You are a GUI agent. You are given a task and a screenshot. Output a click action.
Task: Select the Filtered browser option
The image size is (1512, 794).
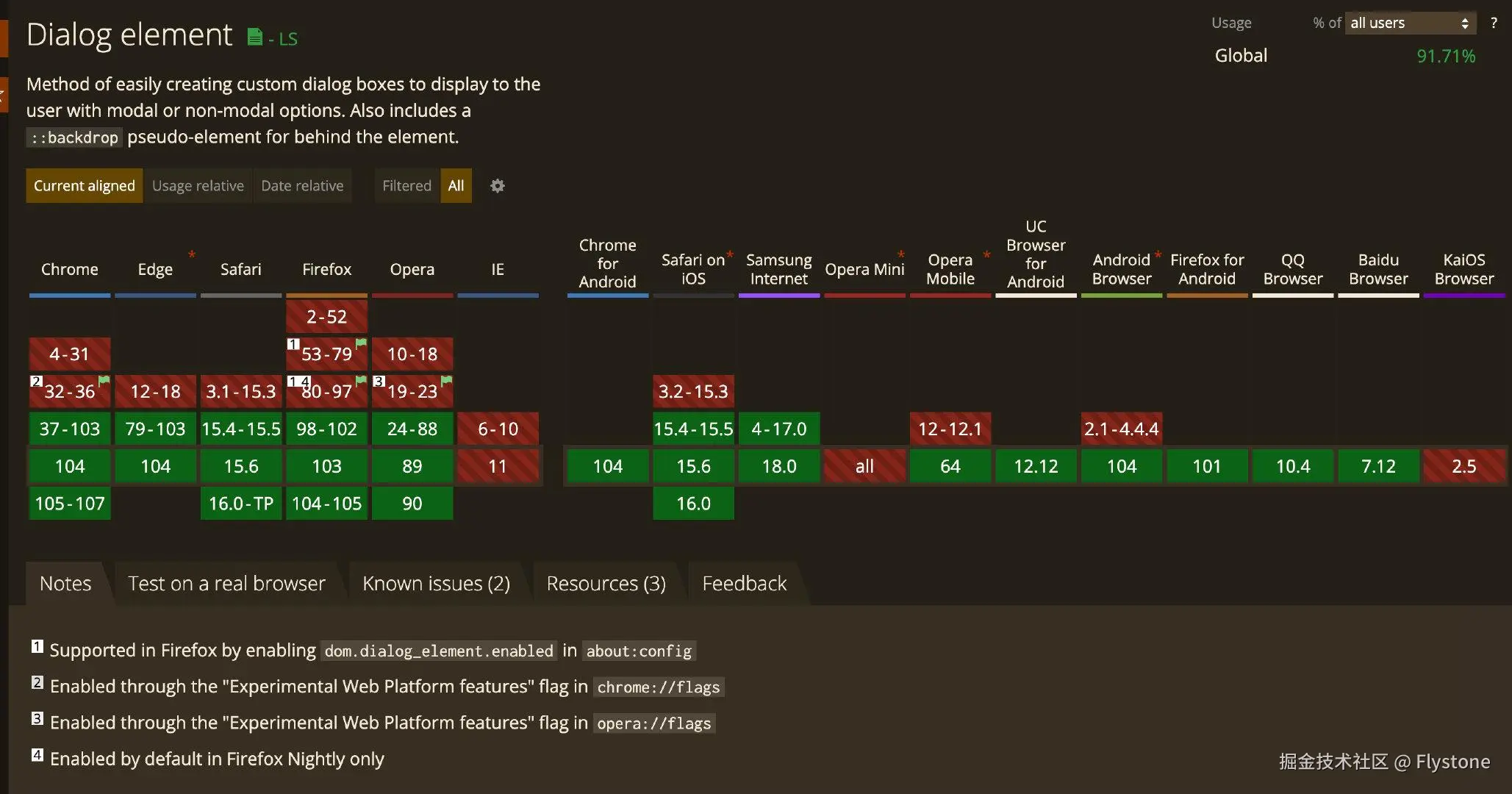coord(406,186)
